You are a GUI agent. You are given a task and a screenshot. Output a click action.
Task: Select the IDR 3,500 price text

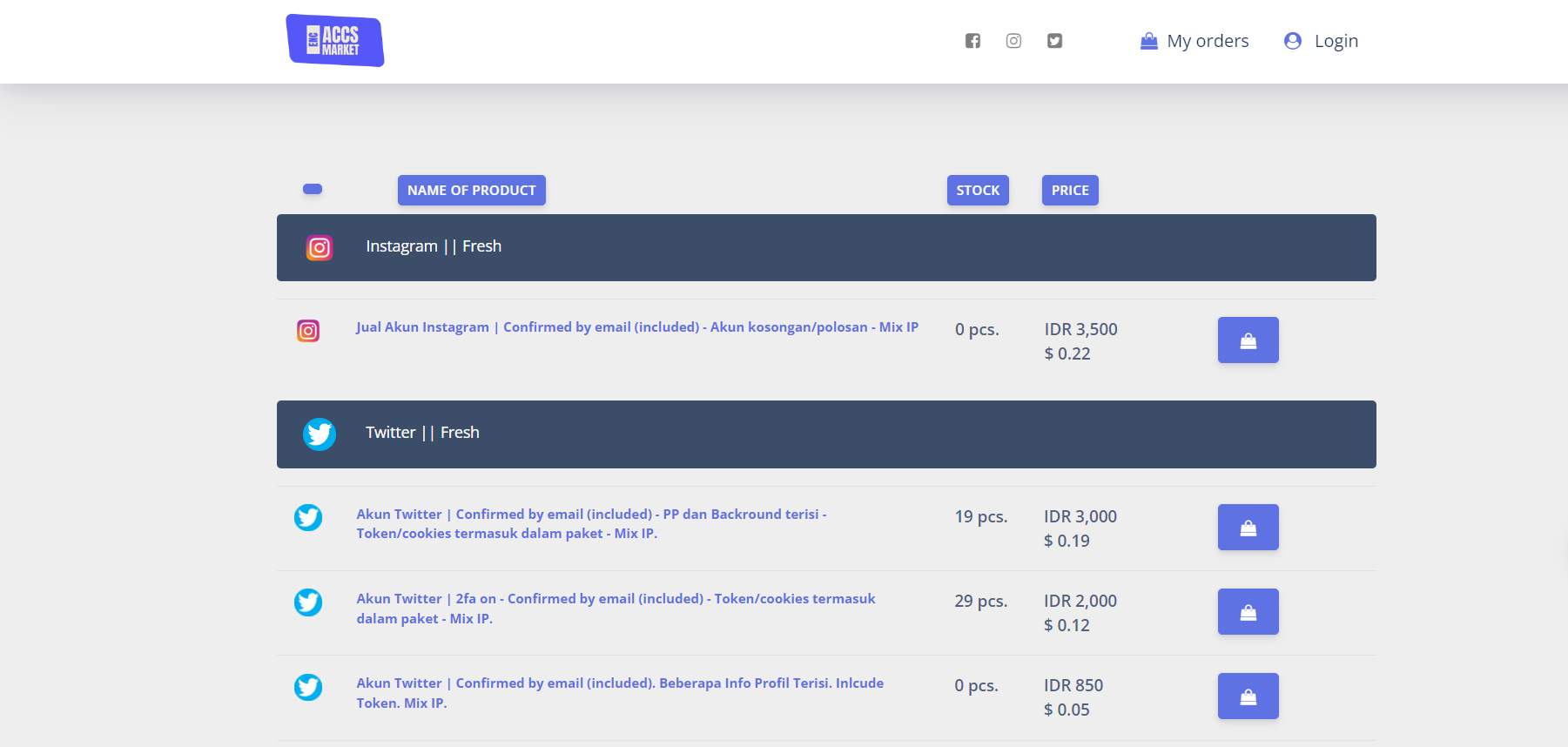click(x=1081, y=329)
